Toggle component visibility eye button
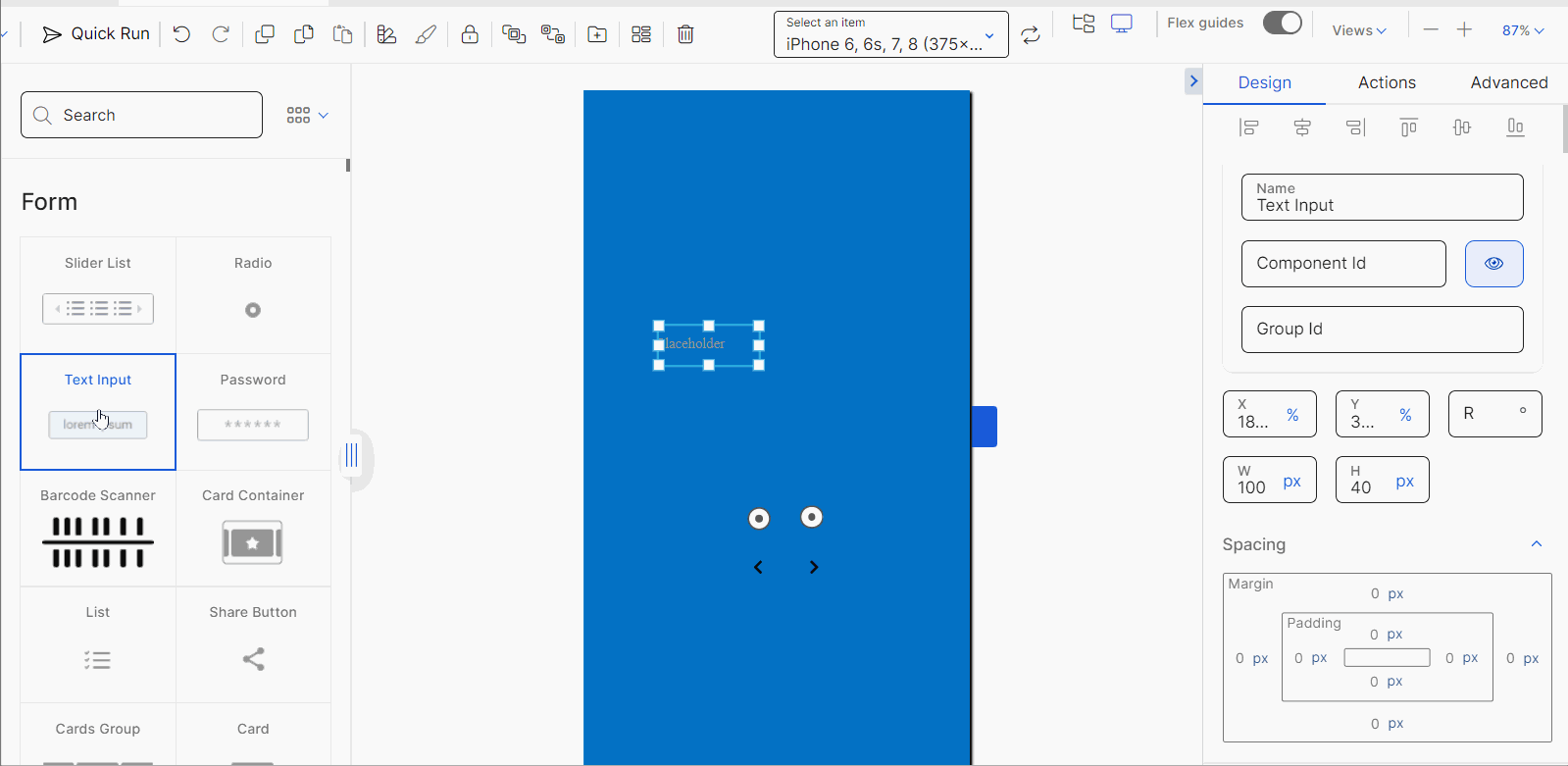Screen dimensions: 1568x766 point(1493,264)
